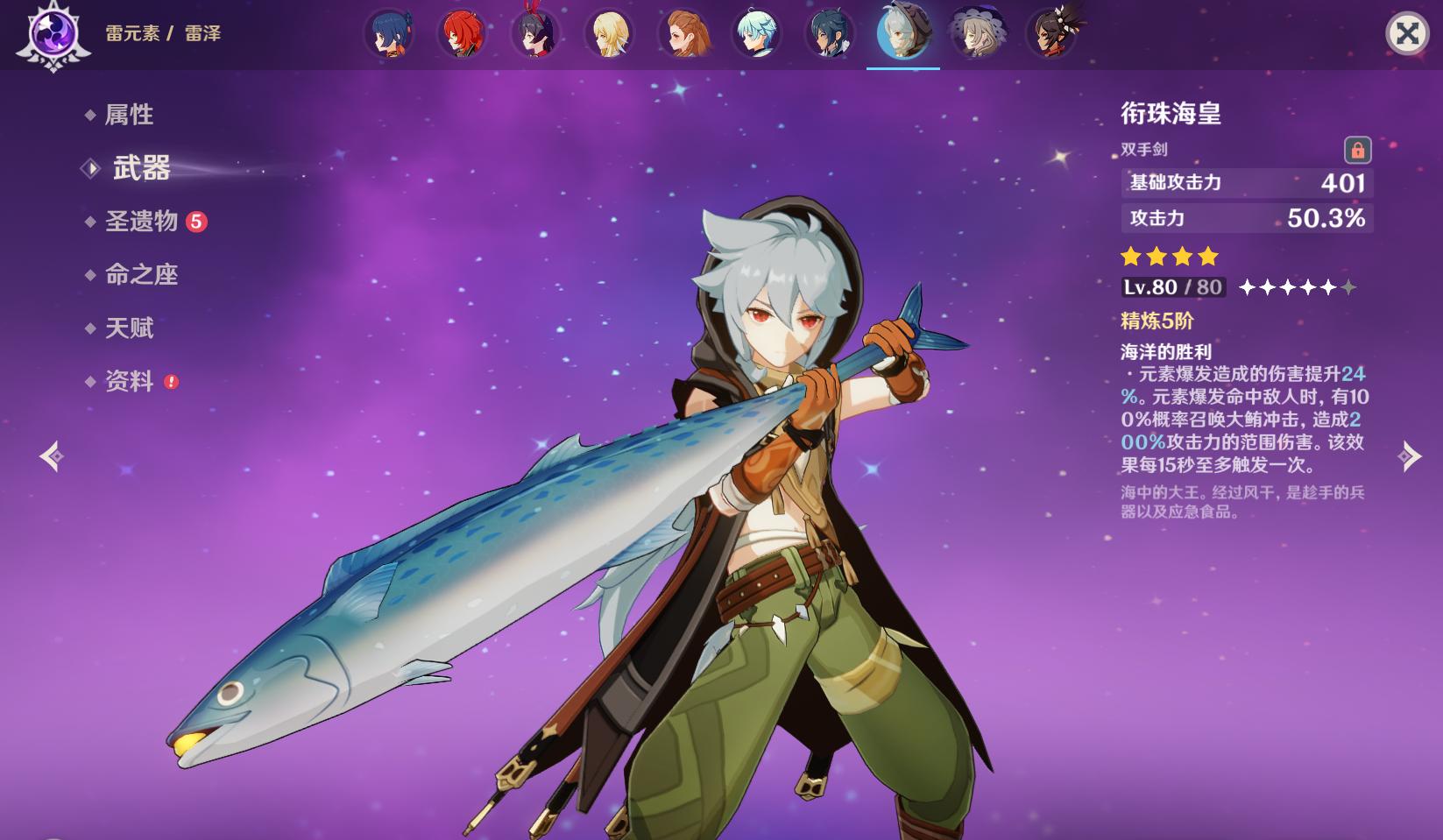
Task: Toggle the weapon lock icon
Action: click(1357, 151)
